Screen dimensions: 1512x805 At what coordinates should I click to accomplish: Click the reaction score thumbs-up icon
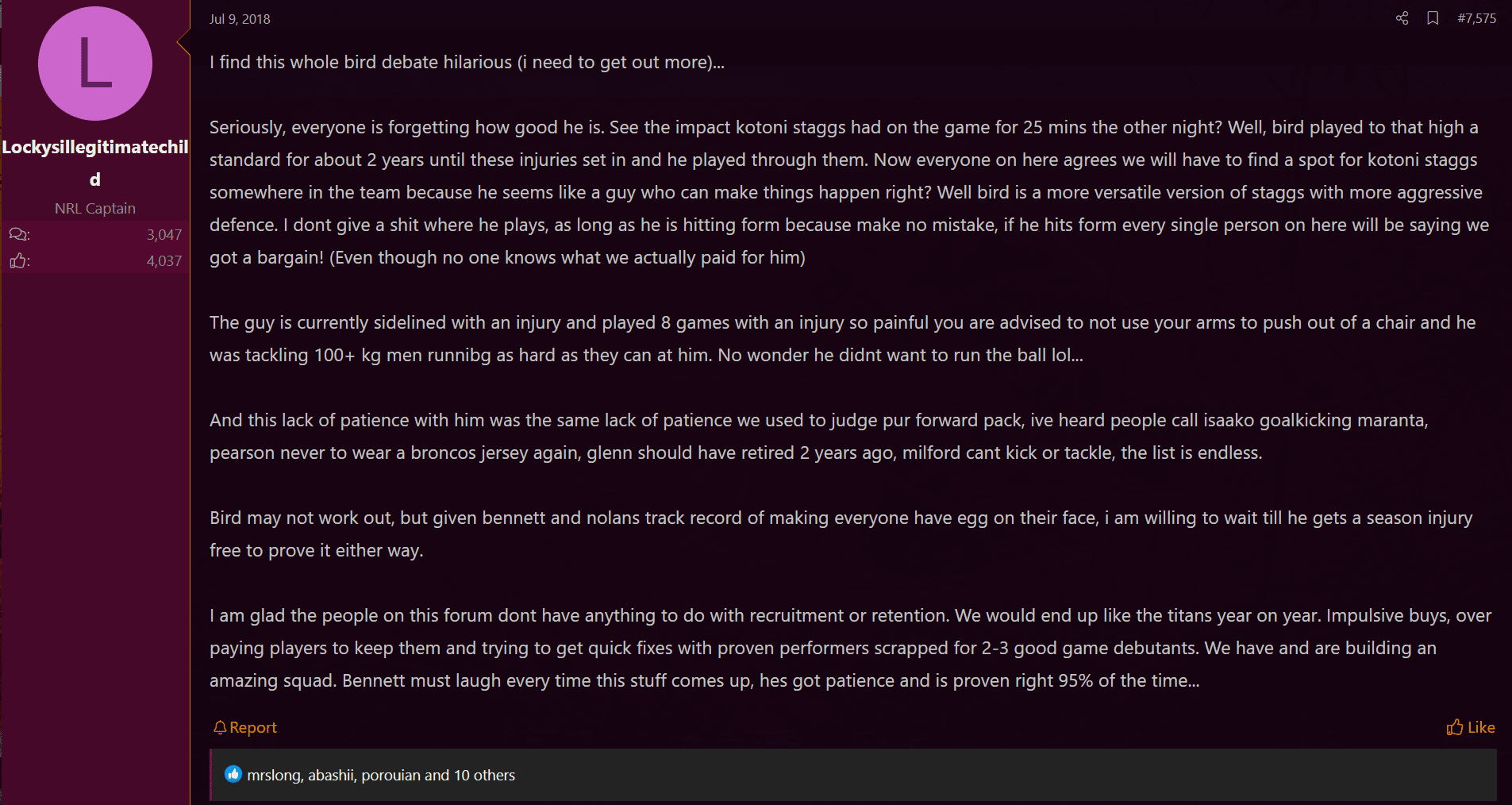coord(19,260)
